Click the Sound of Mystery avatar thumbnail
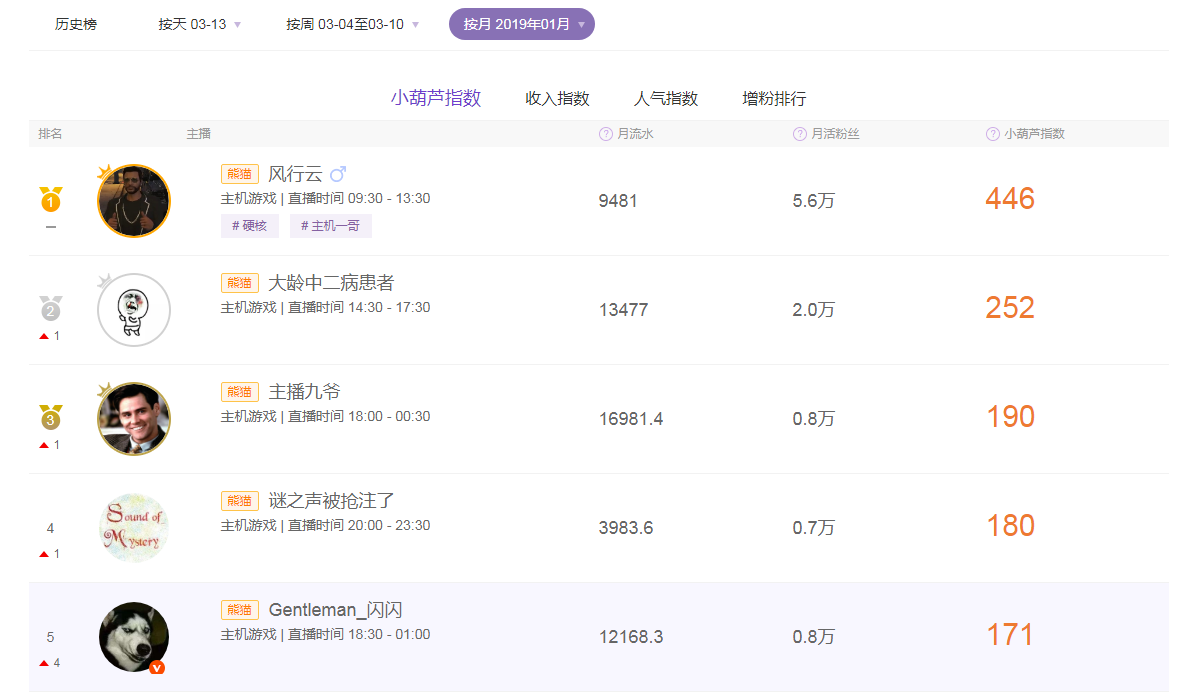Viewport: 1196px width, 695px height. tap(133, 527)
